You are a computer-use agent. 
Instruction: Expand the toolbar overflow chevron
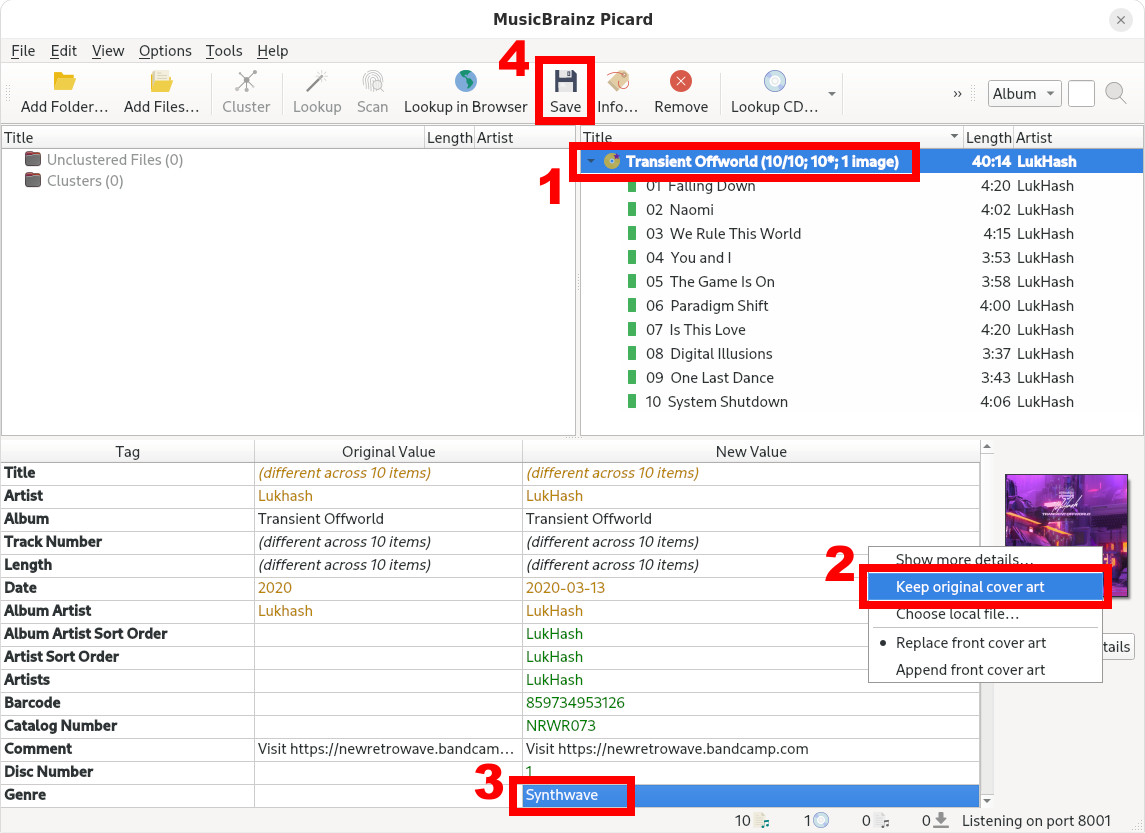coord(958,94)
